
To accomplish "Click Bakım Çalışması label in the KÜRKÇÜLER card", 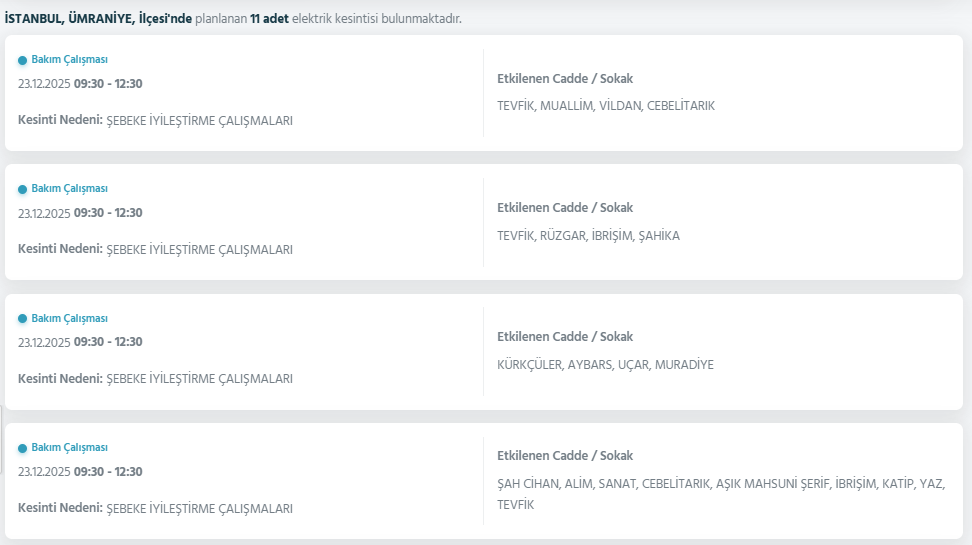I will pos(69,318).
